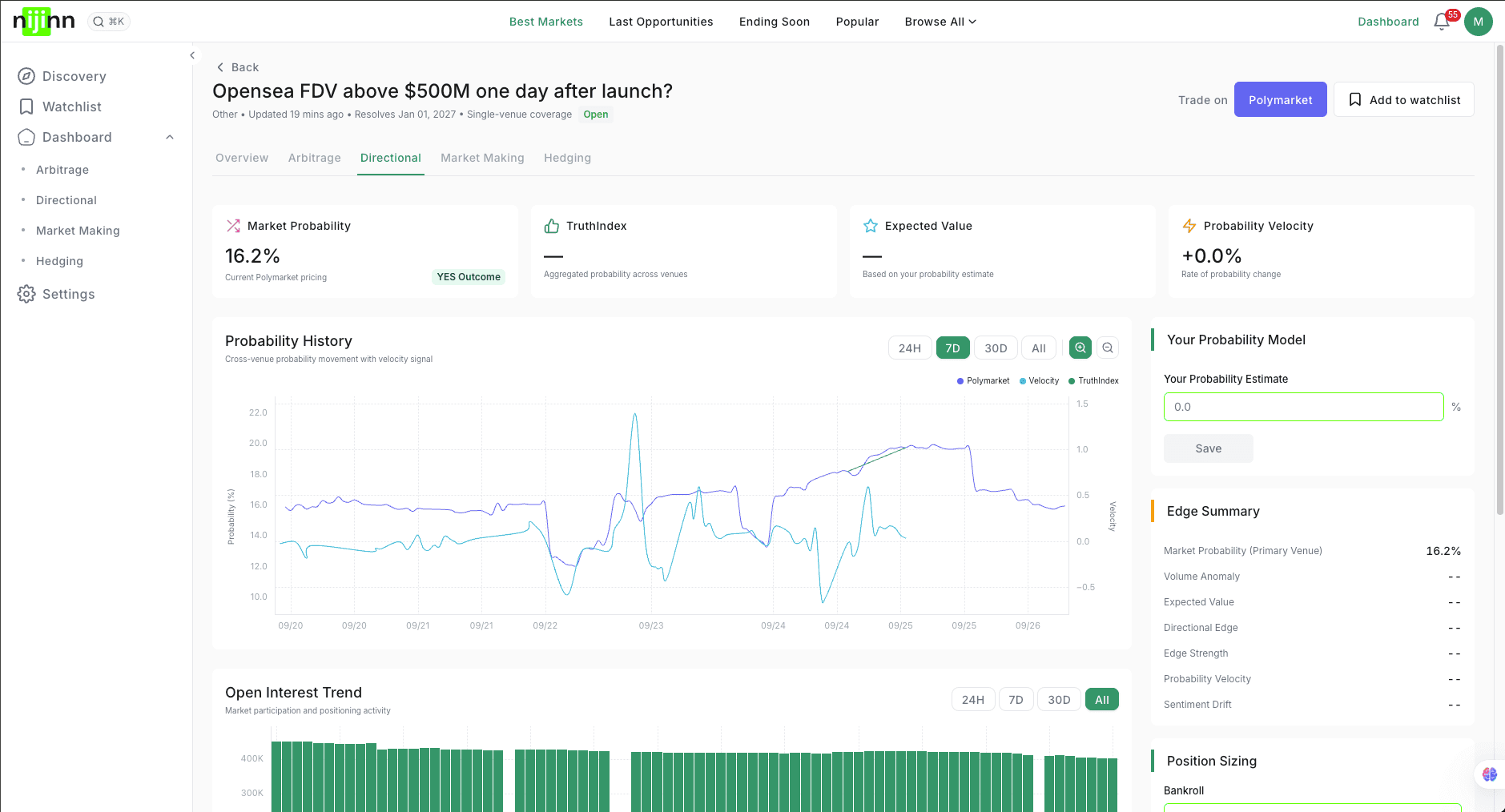The width and height of the screenshot is (1505, 812).
Task: Collapse the Dashboard submenu chevron
Action: coord(170,137)
